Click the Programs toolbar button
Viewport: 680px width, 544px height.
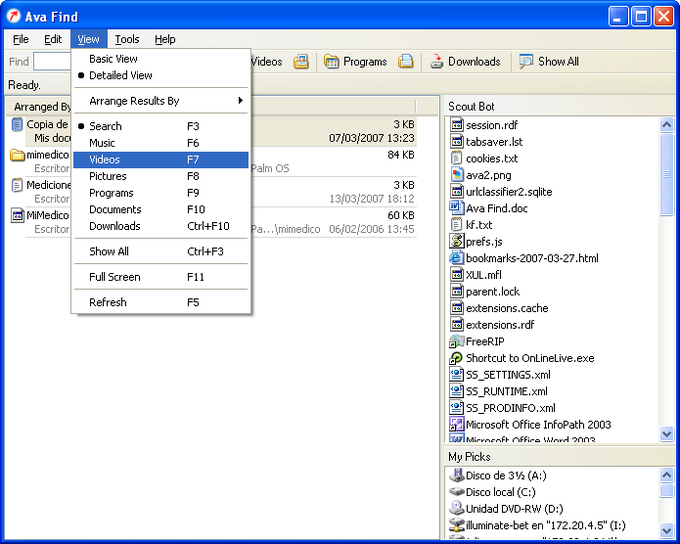(356, 62)
